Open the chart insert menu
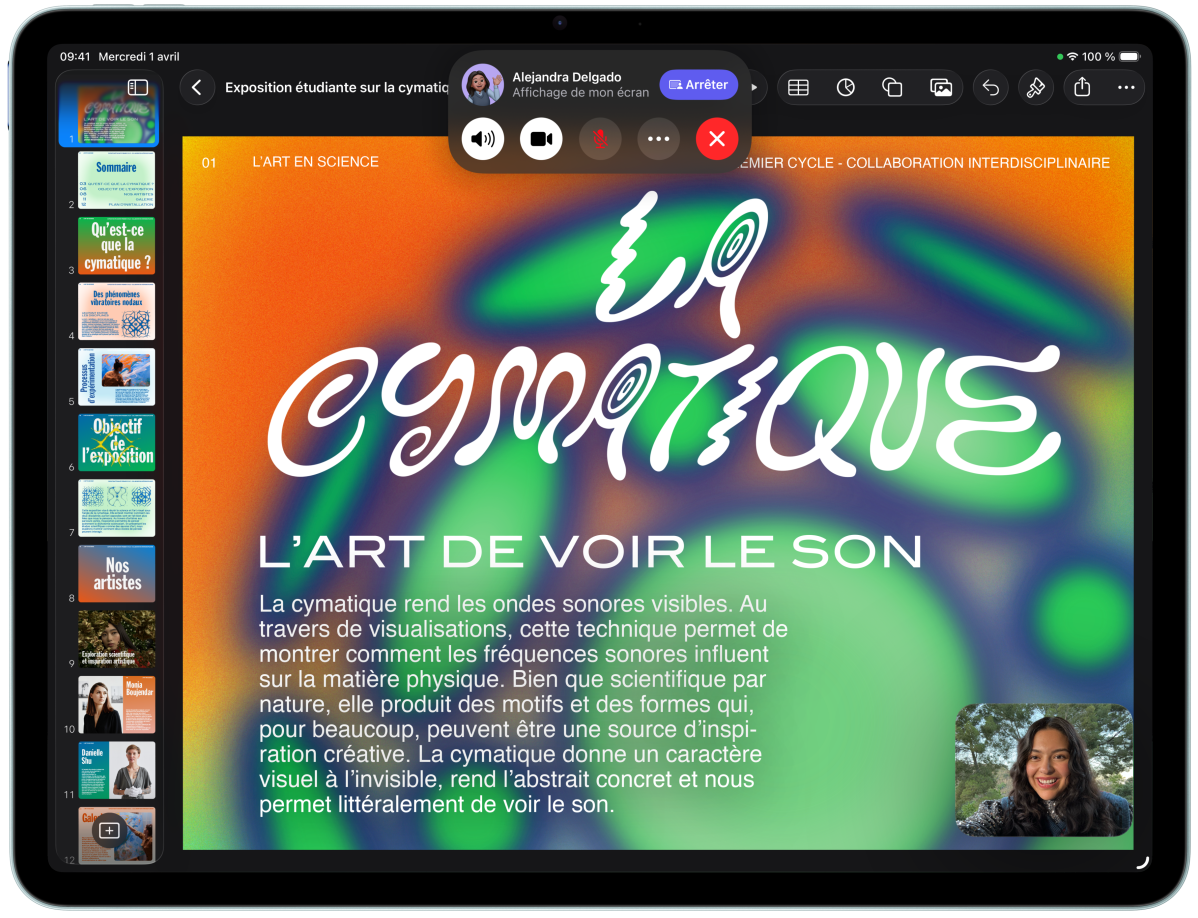Screen dimensions: 1198x918 tap(846, 88)
